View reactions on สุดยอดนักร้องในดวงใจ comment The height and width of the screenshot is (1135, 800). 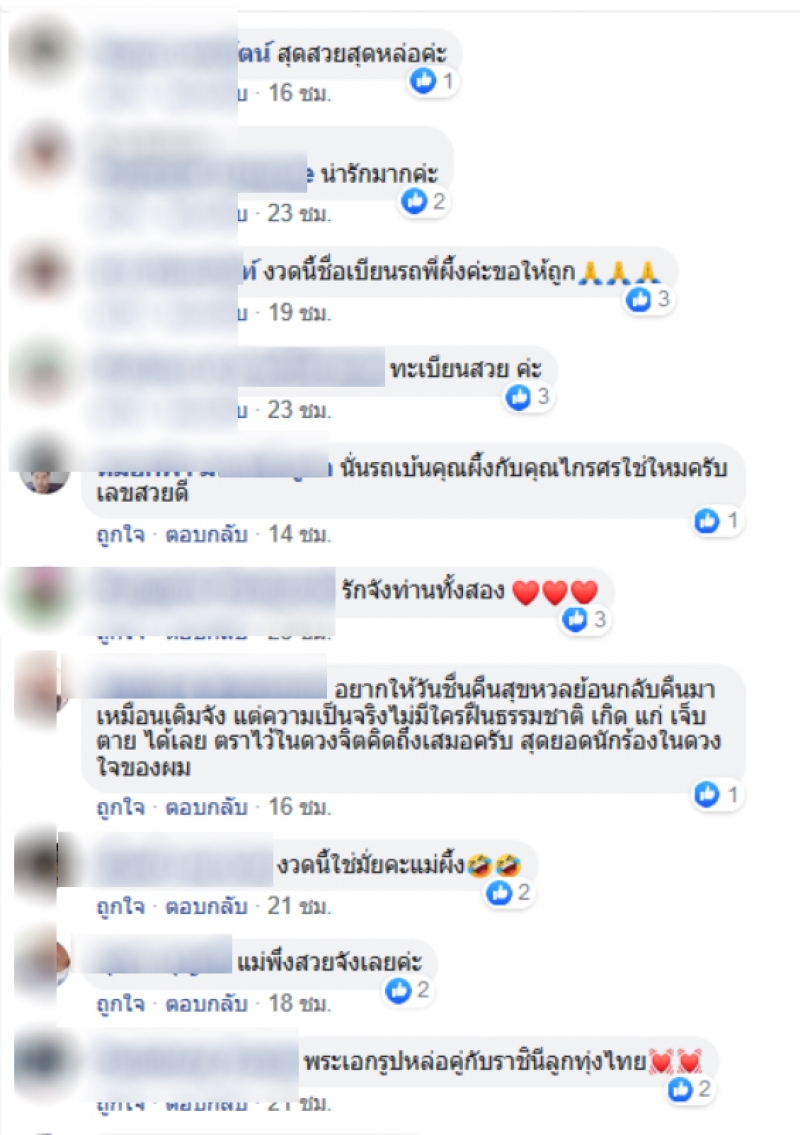coord(717,794)
